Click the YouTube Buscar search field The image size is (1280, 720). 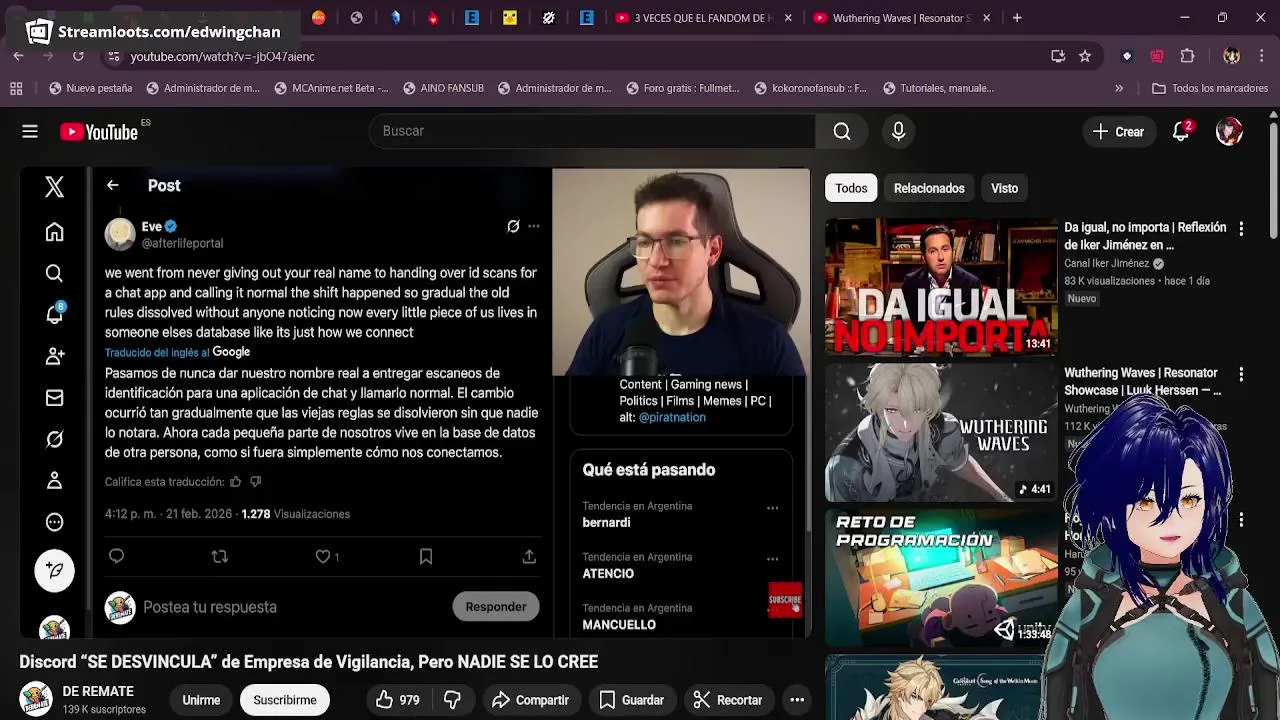tap(592, 131)
